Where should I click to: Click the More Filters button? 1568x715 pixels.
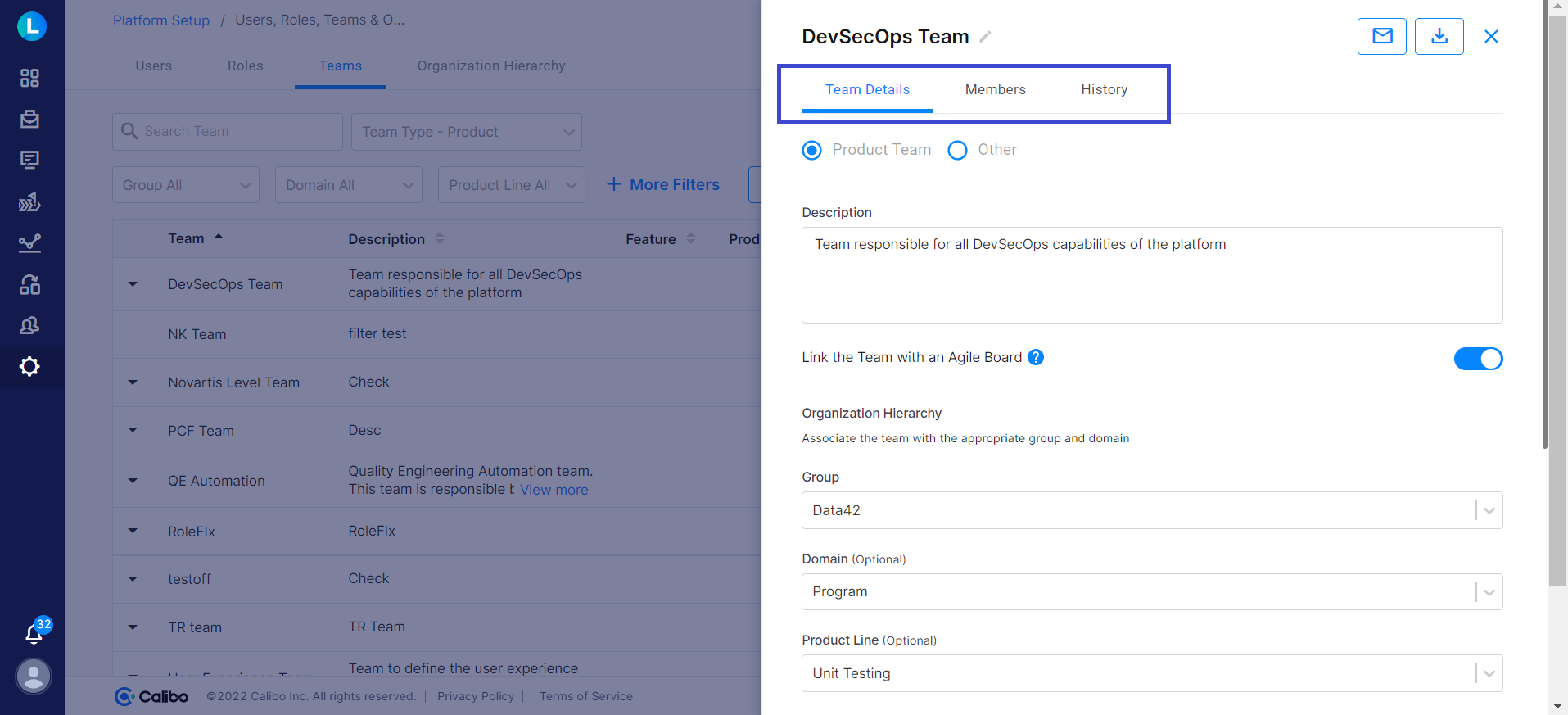click(663, 184)
